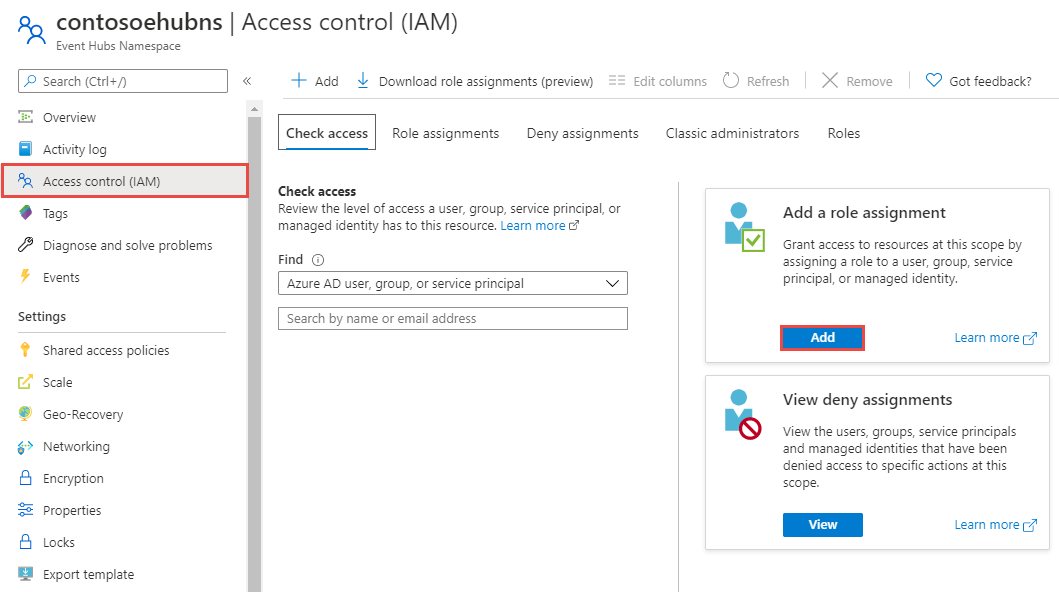1059x592 pixels.
Task: Open the Tags icon
Action: (26, 213)
